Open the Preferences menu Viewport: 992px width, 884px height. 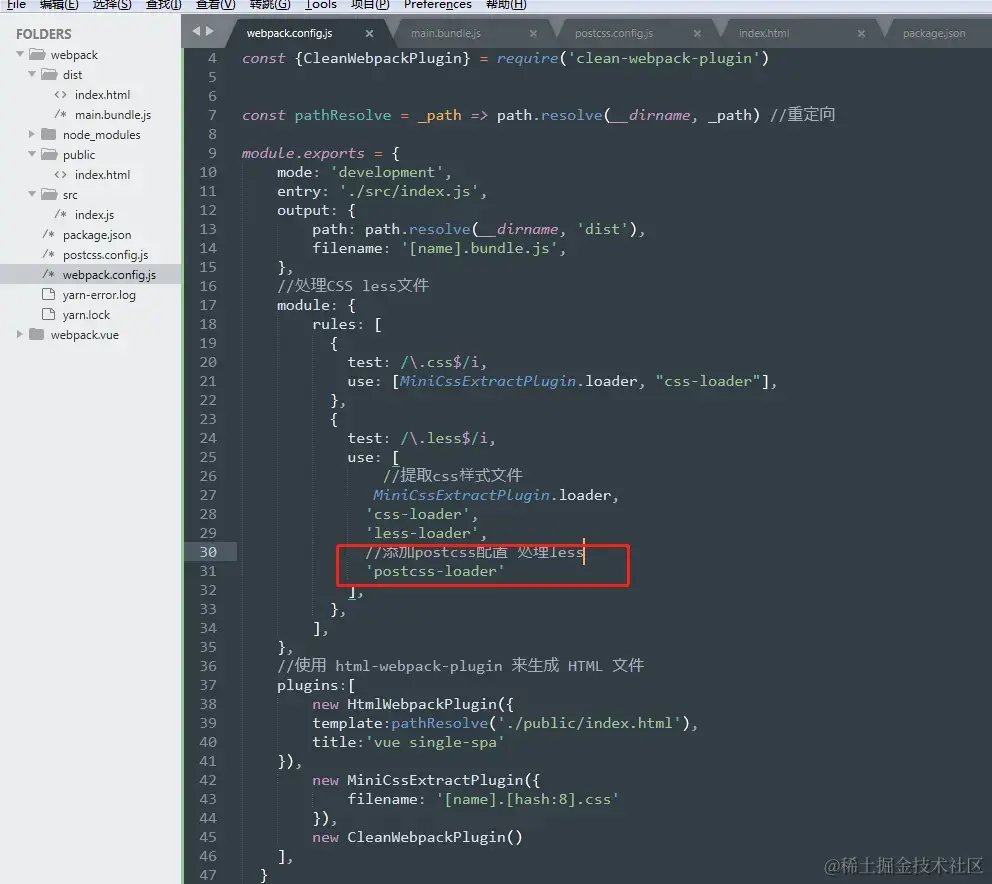[438, 4]
